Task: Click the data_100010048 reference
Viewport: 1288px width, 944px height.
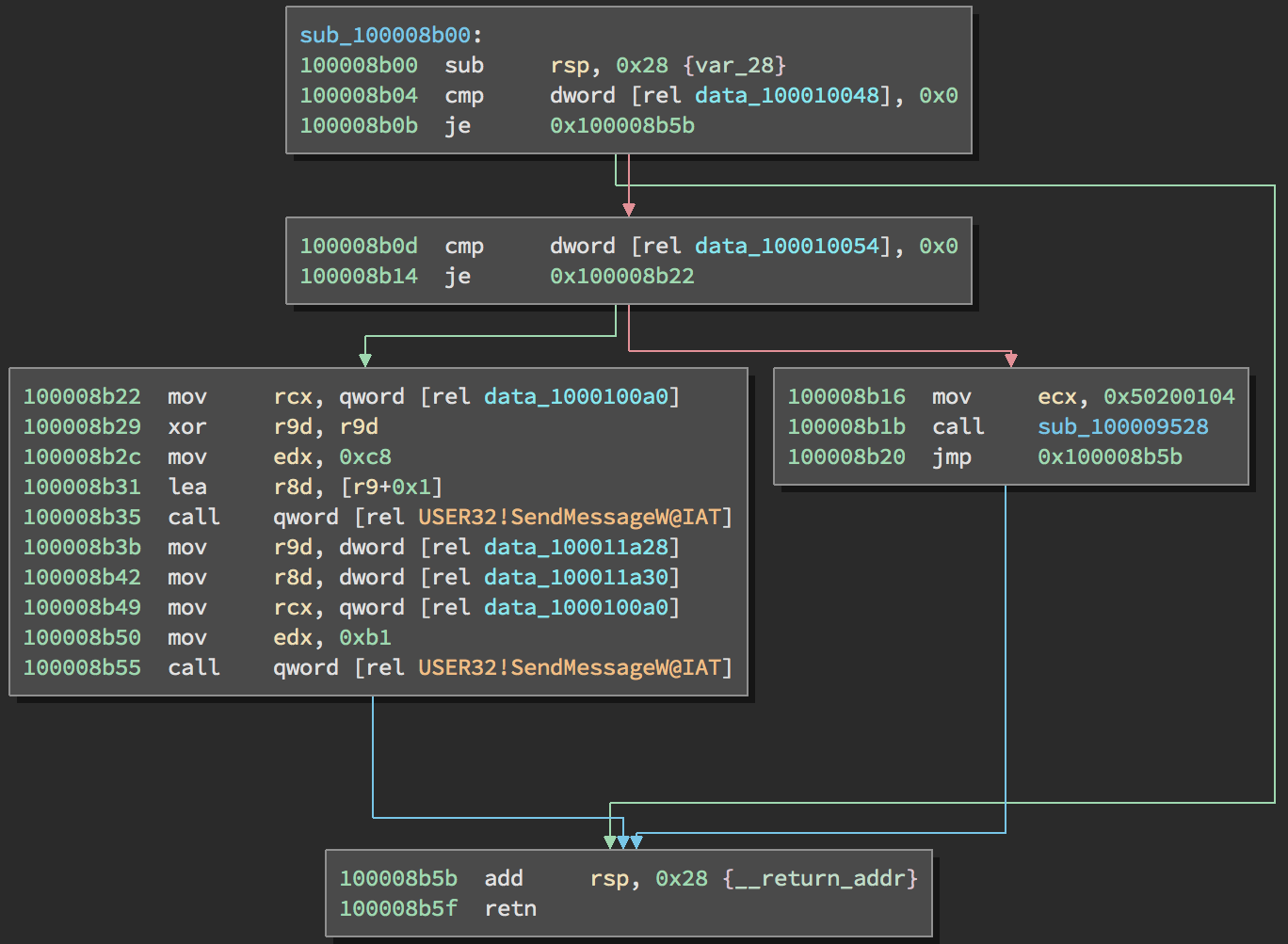Action: tap(786, 96)
